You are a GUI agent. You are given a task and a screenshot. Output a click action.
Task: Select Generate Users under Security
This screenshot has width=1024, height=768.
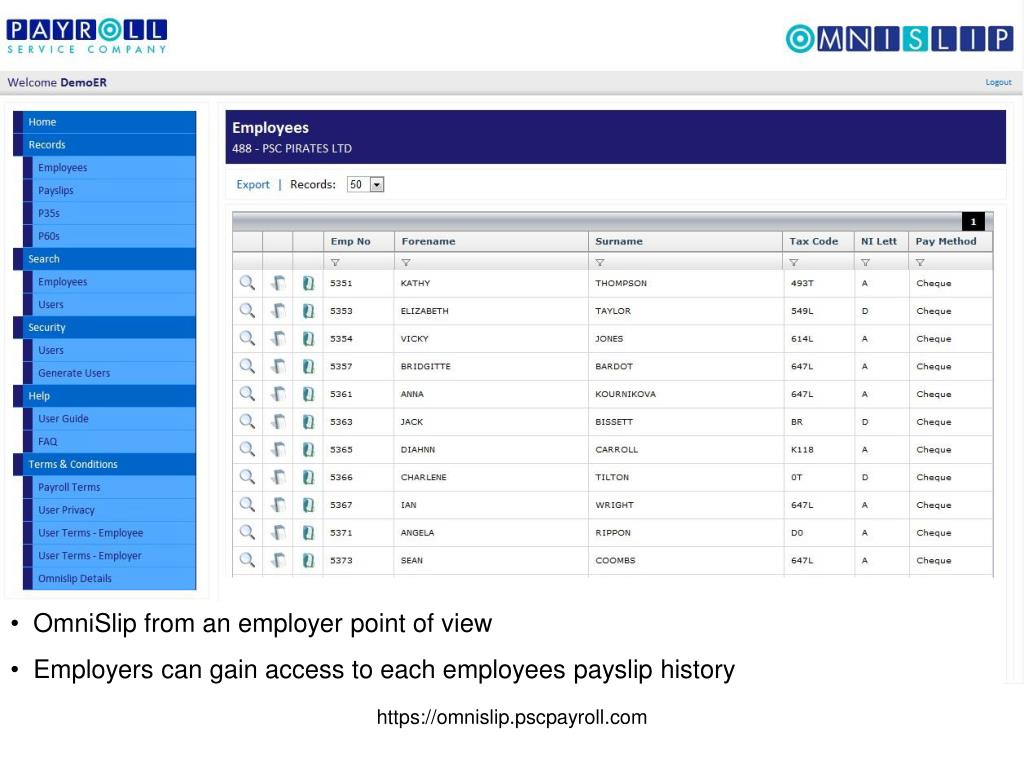109,374
